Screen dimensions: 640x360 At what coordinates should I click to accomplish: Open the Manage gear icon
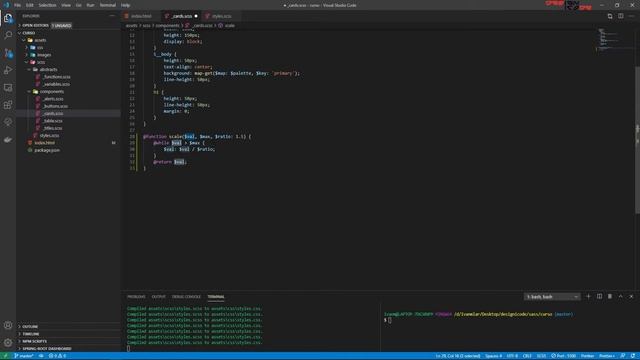pyautogui.click(x=8, y=342)
